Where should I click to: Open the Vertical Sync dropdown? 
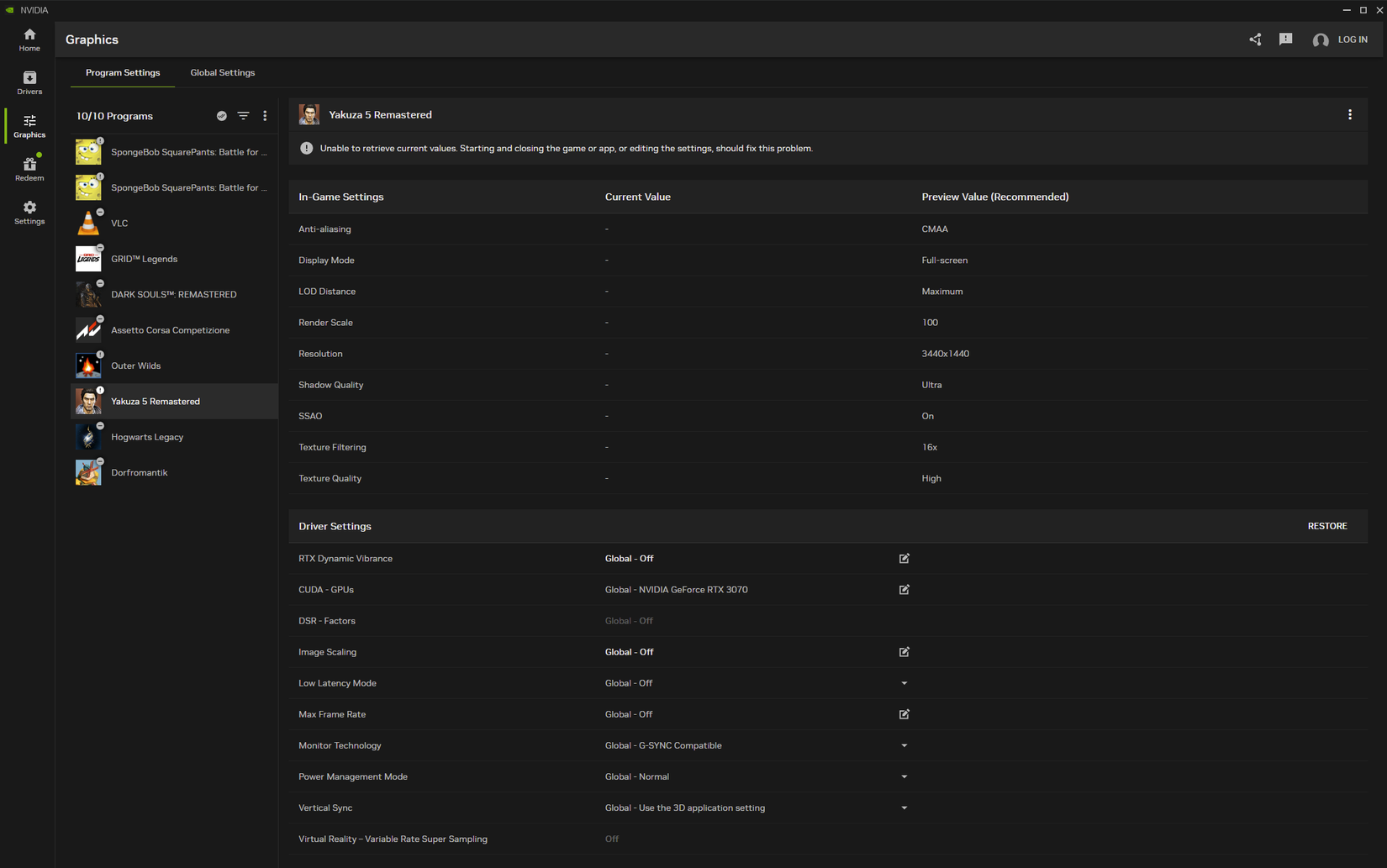[x=904, y=808]
